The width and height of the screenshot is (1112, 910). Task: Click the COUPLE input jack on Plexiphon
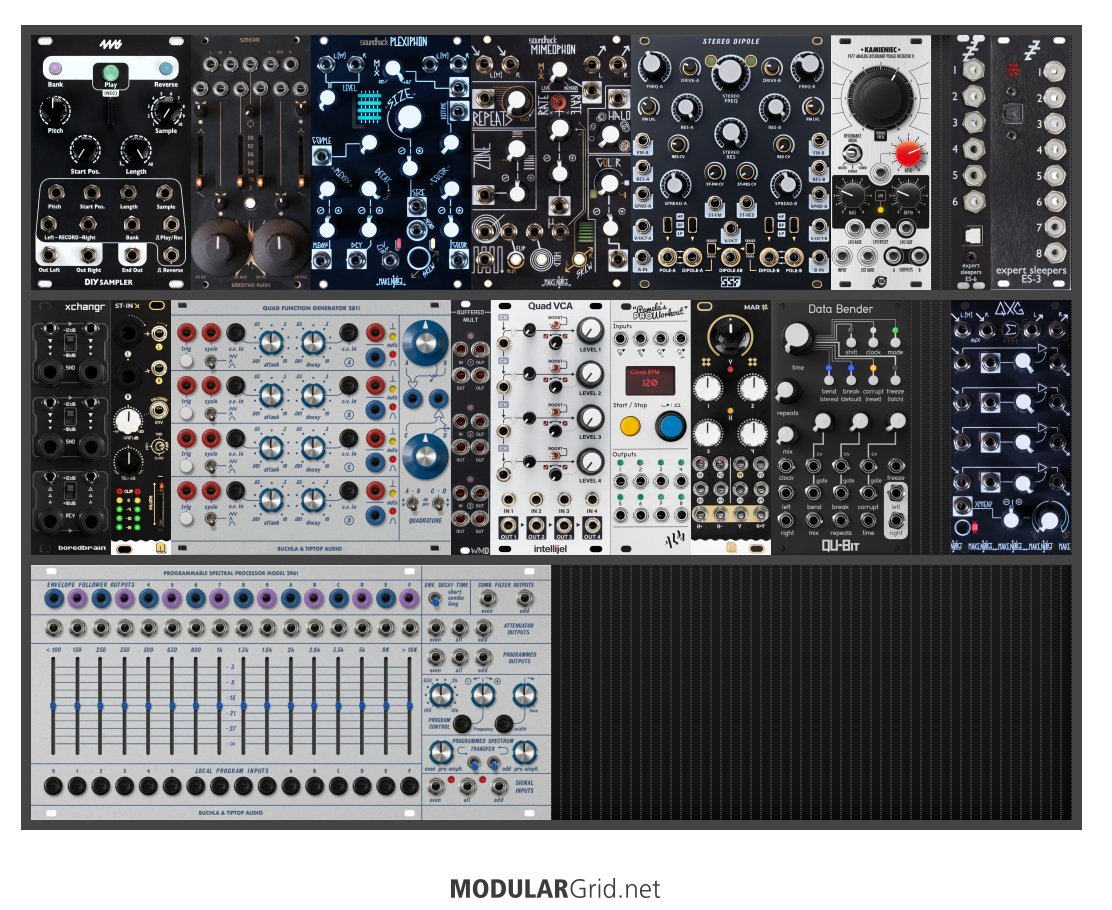coord(323,157)
